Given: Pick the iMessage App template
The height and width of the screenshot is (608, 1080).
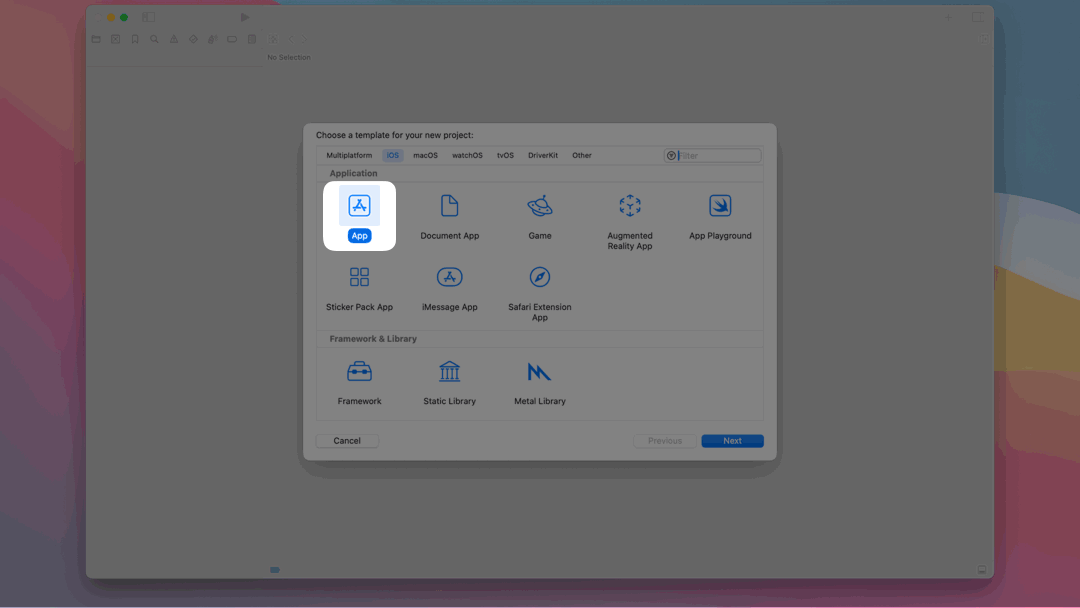Looking at the screenshot, I should pyautogui.click(x=449, y=277).
